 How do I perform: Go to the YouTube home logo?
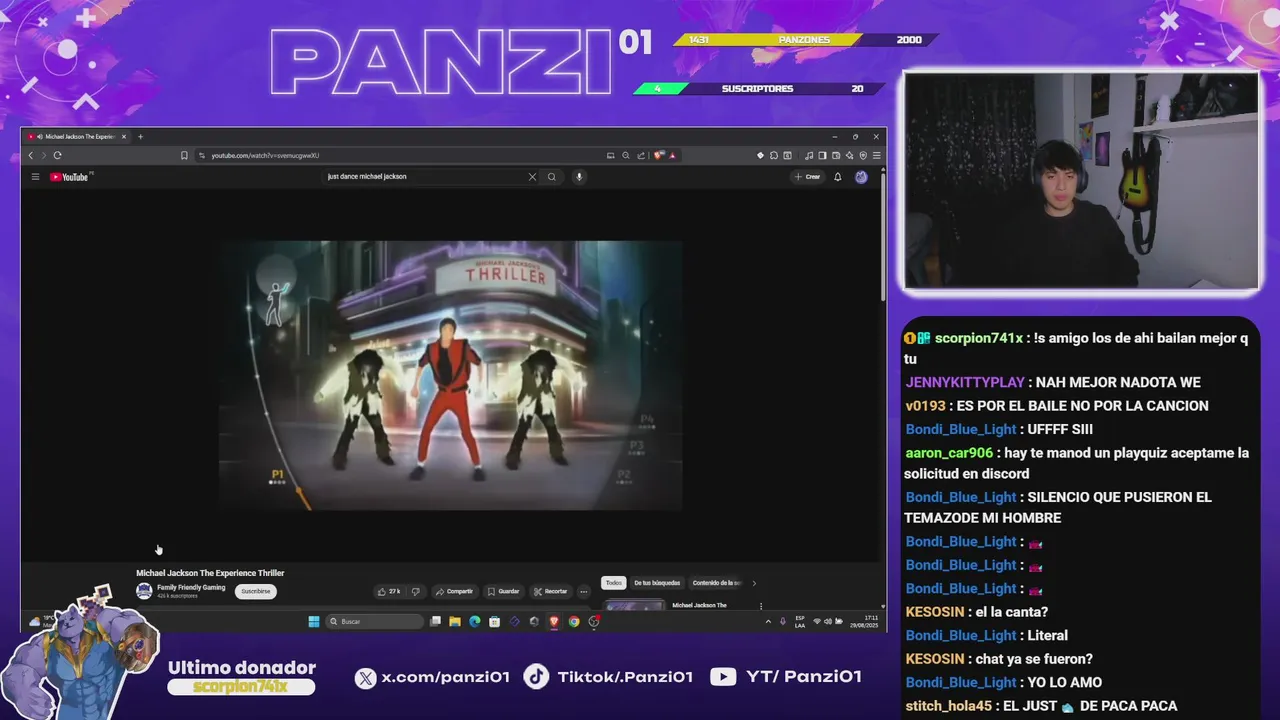click(69, 177)
